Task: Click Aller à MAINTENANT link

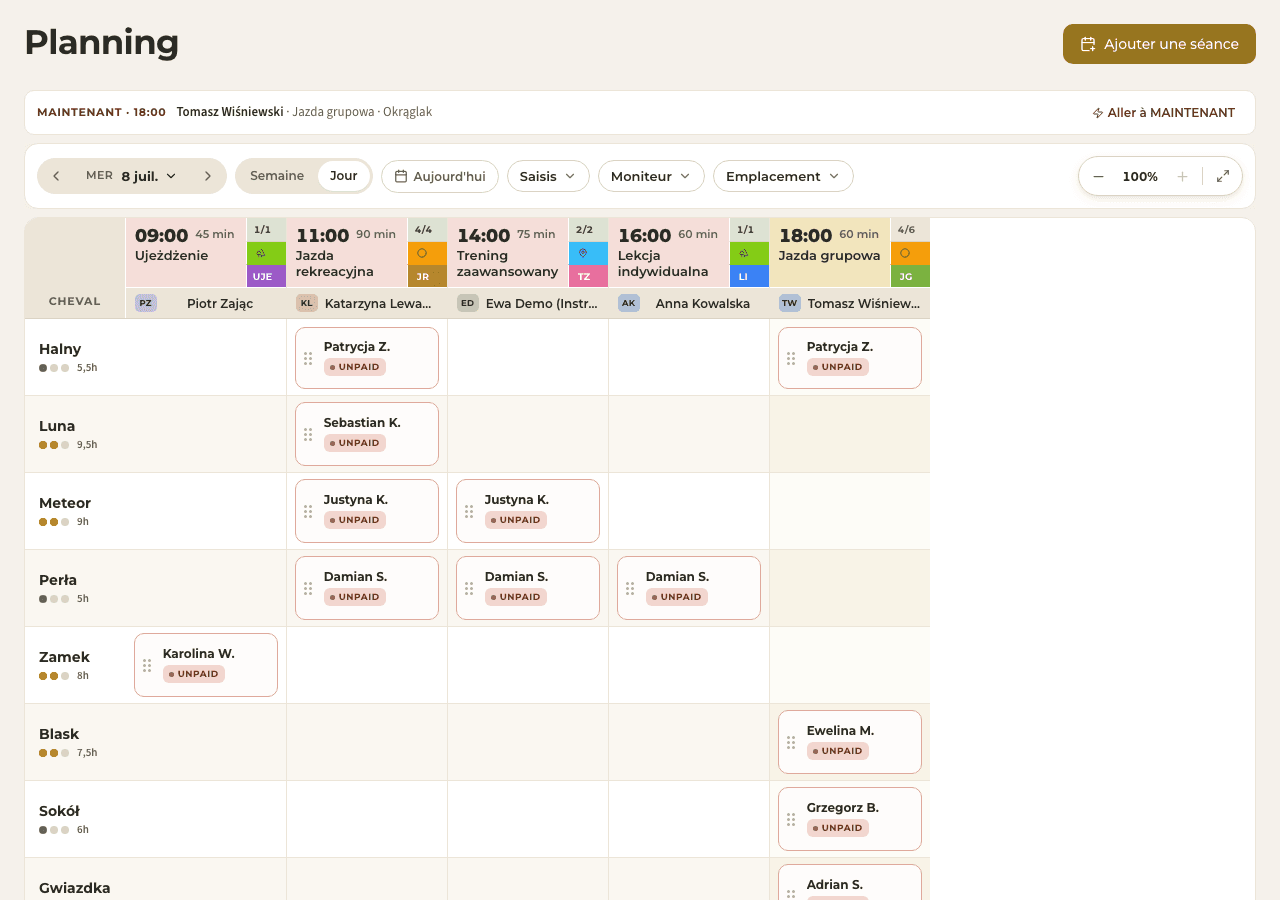Action: (1163, 113)
